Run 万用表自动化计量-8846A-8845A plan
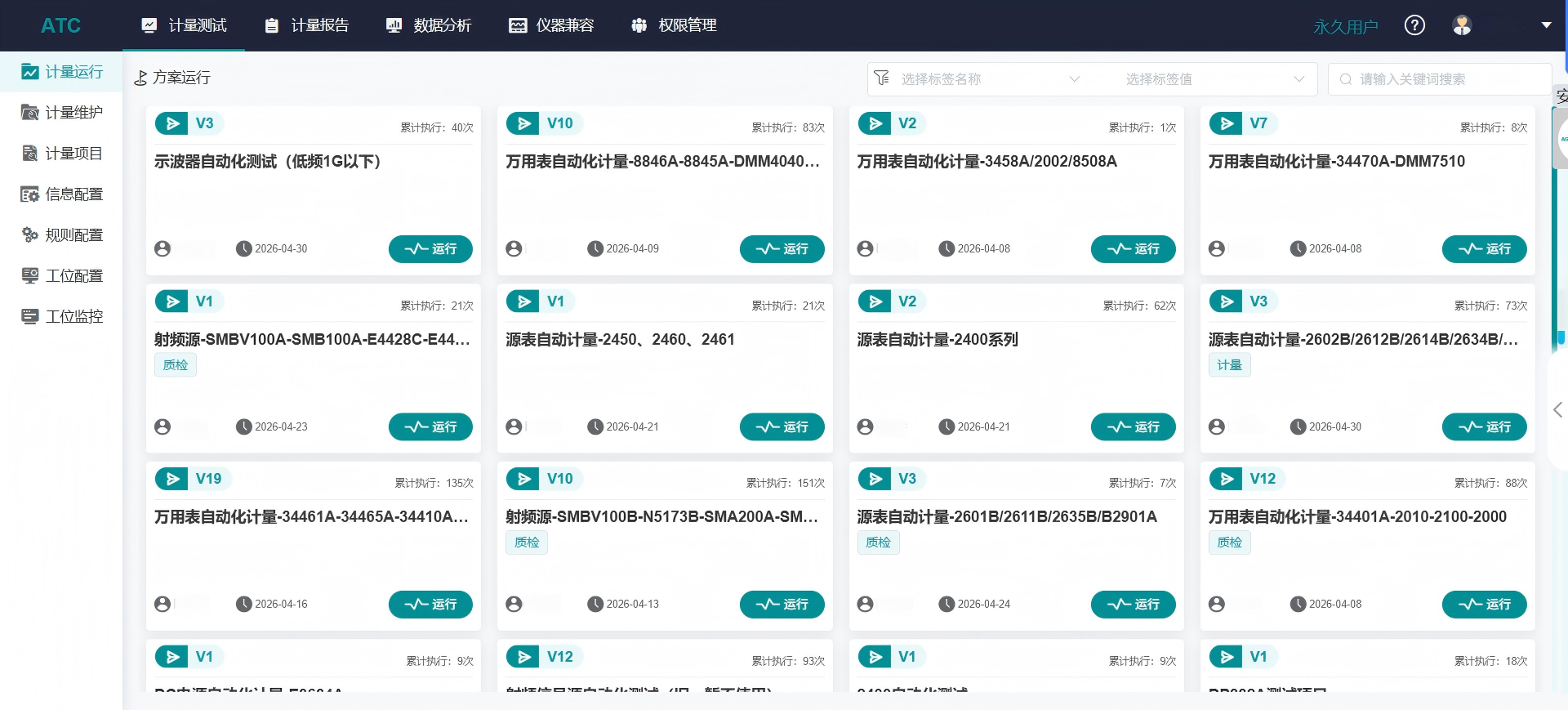Screen dimensions: 1568x710 (x=782, y=249)
